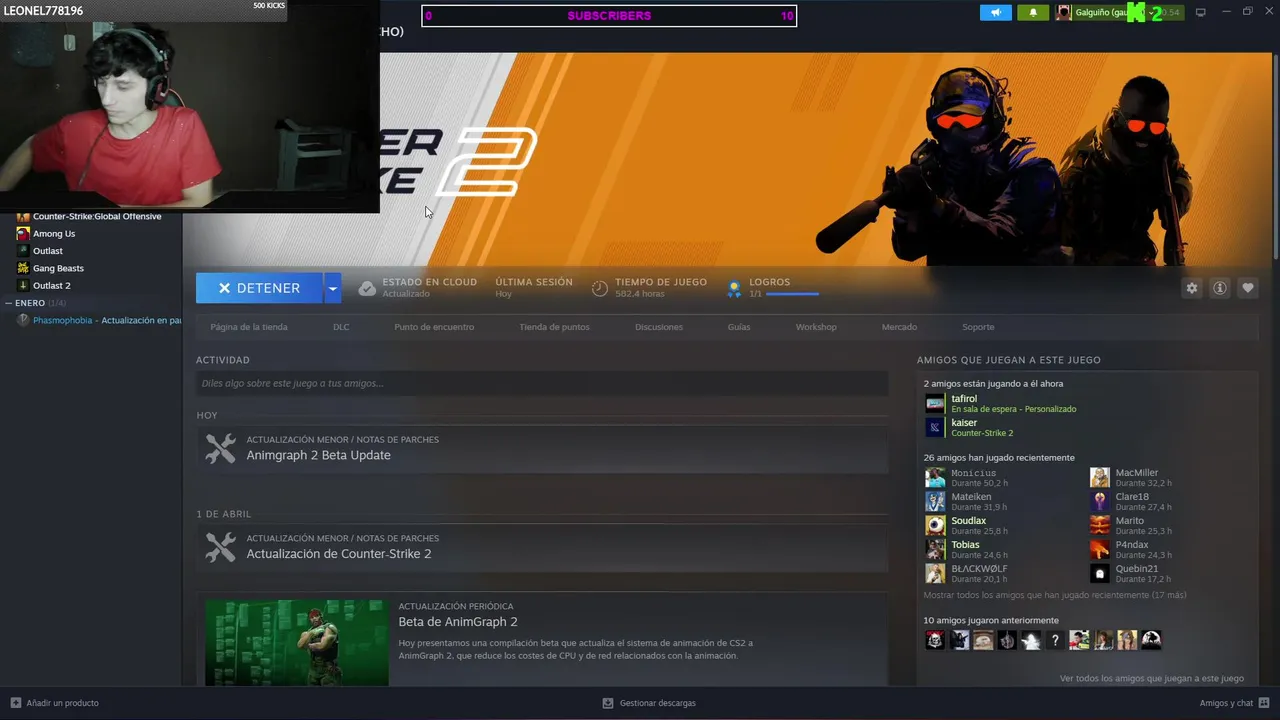Viewport: 1280px width, 720px height.
Task: Focus the activity 'Diles algo sobre este juego' field
Action: click(x=542, y=383)
